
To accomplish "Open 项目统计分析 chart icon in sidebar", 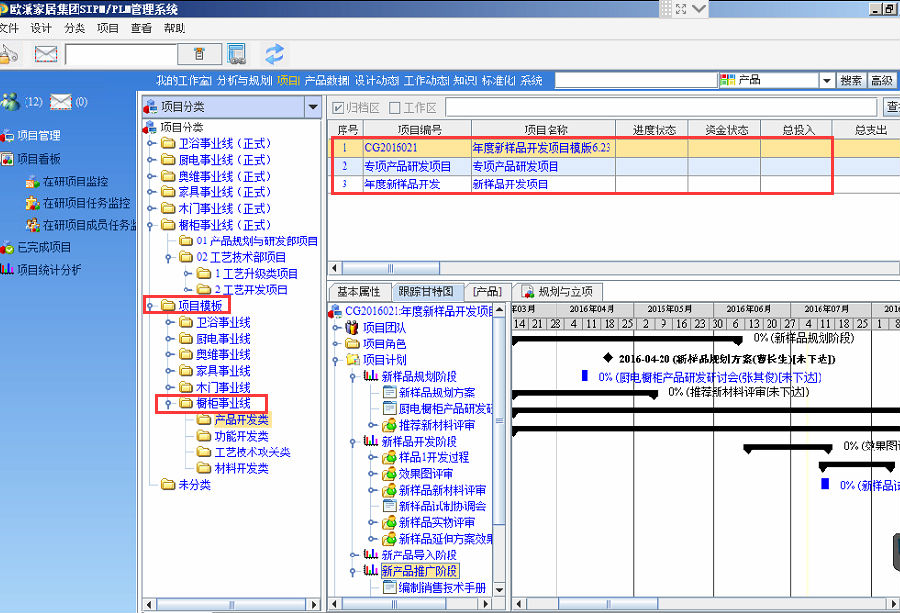I will tap(7, 270).
